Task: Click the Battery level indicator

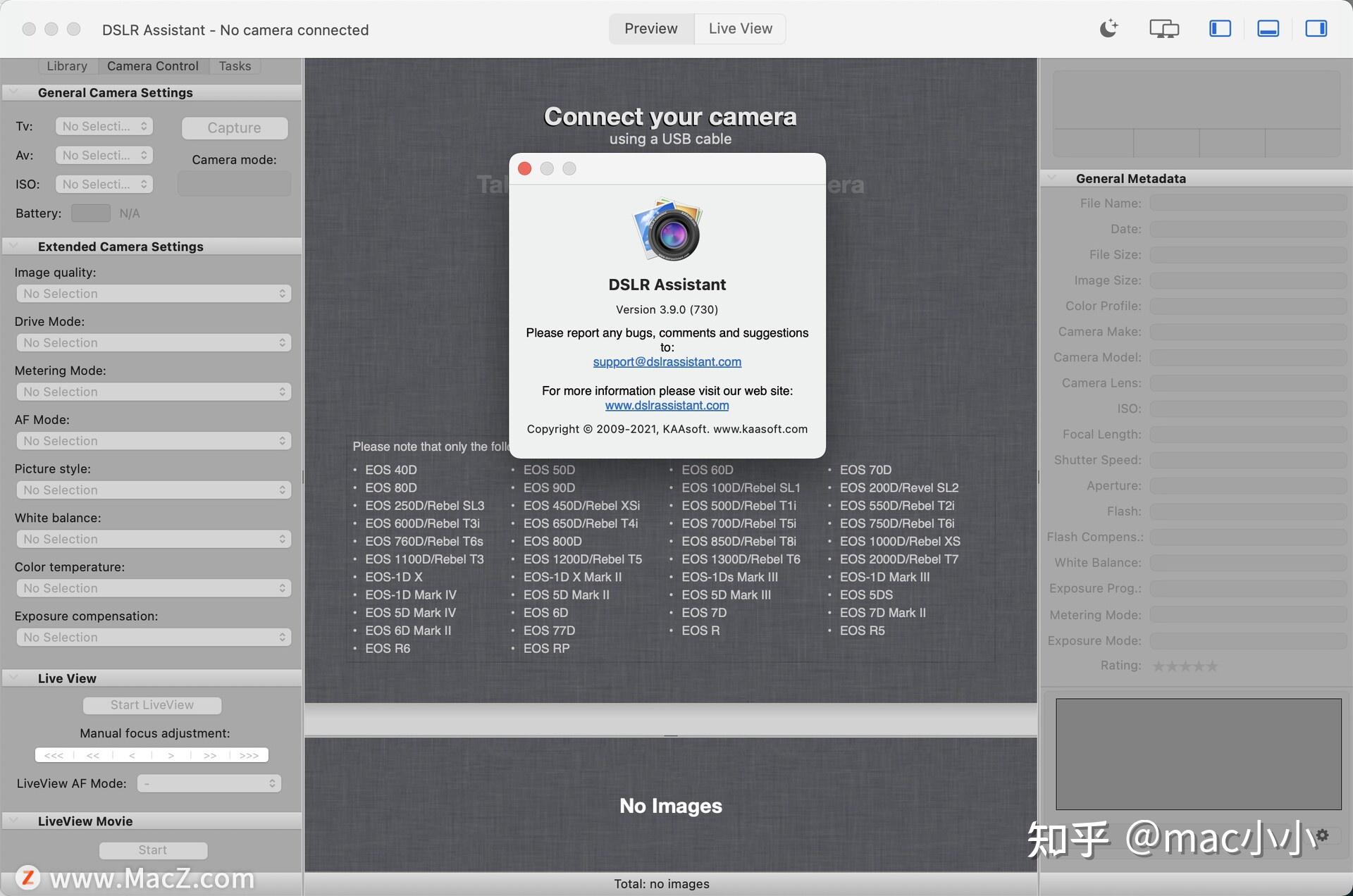Action: tap(91, 213)
